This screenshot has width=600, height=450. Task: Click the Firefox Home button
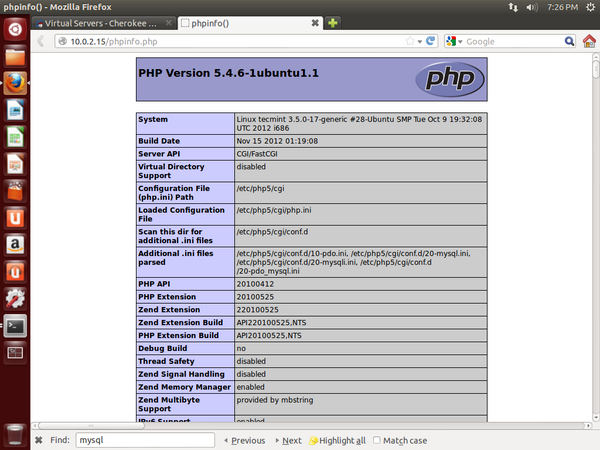click(x=590, y=41)
